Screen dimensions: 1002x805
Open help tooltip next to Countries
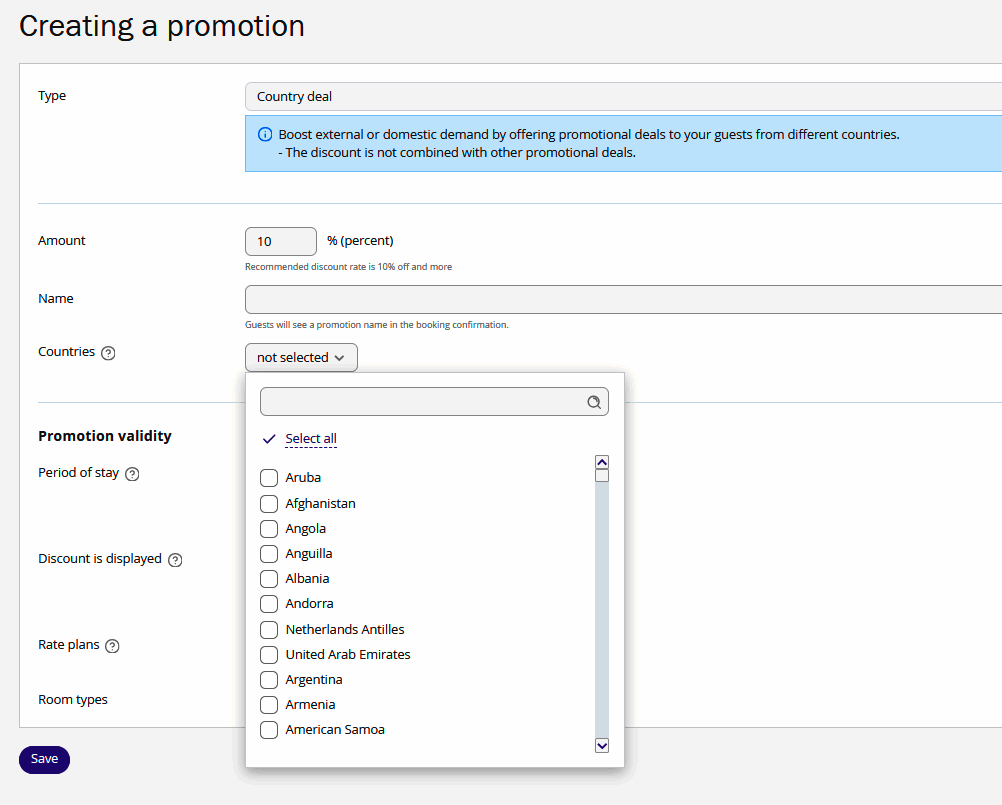(x=110, y=352)
